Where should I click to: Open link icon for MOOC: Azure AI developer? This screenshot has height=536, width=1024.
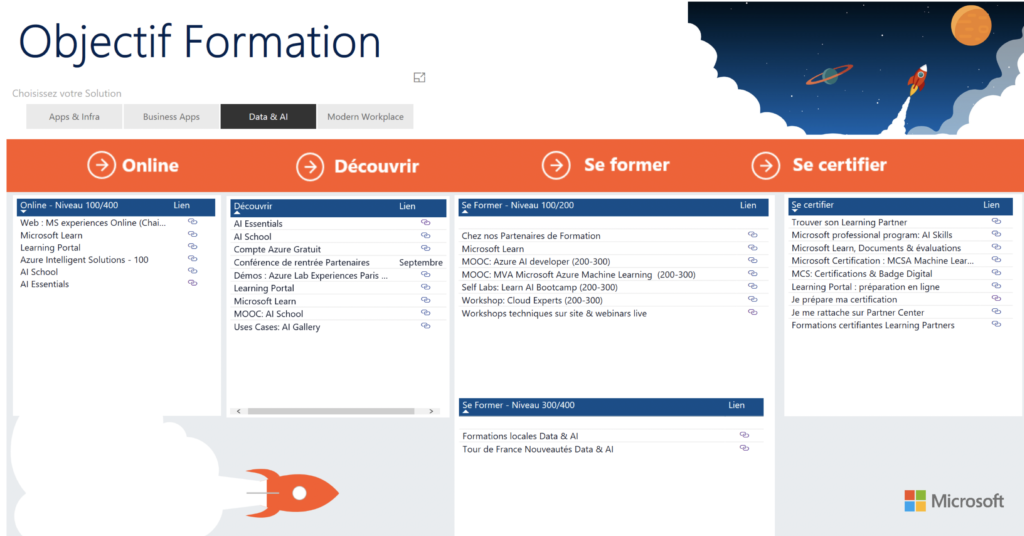(x=752, y=260)
